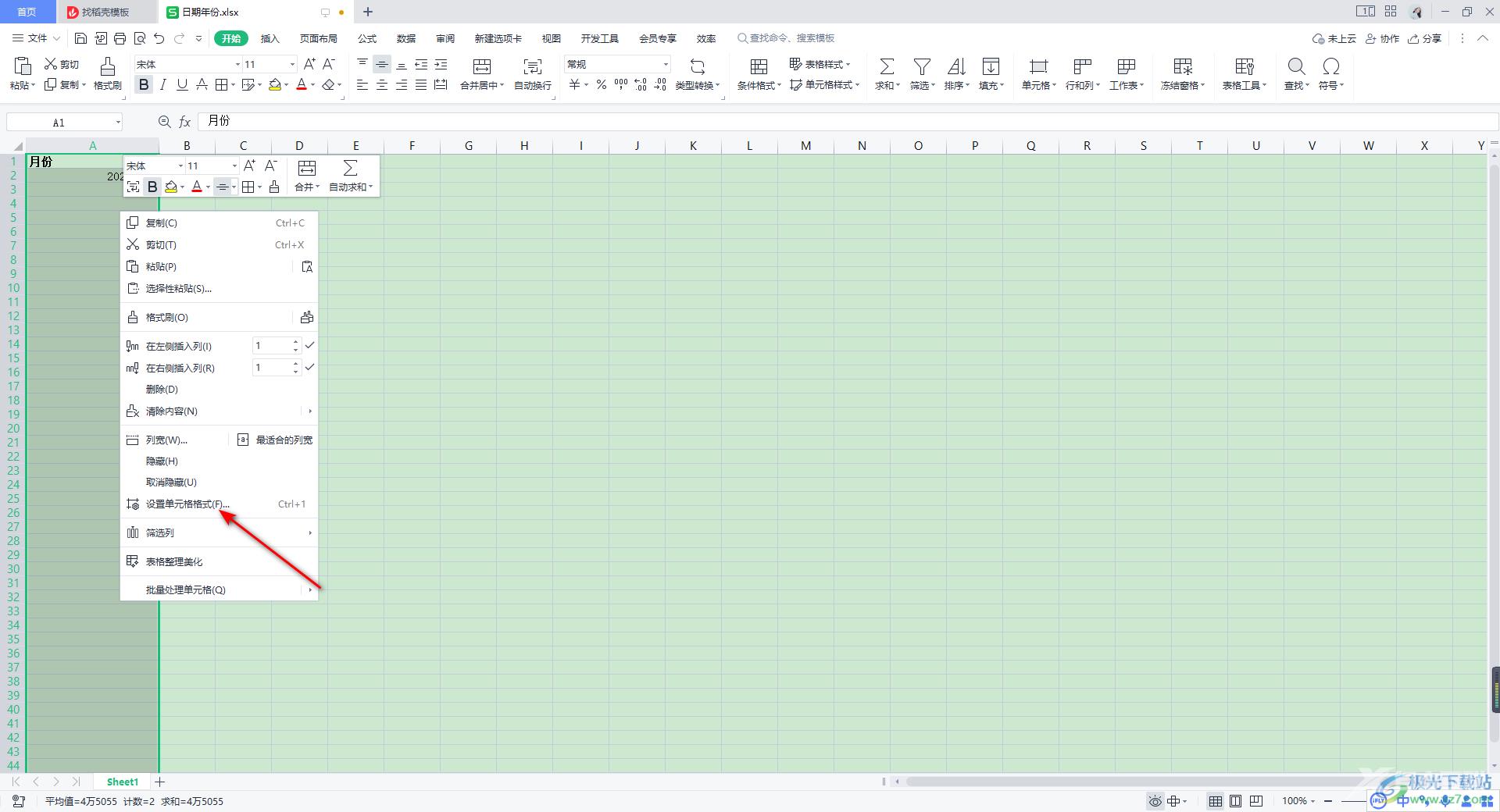The height and width of the screenshot is (812, 1500).
Task: Open the 数据 ribbon tab
Action: pyautogui.click(x=405, y=38)
